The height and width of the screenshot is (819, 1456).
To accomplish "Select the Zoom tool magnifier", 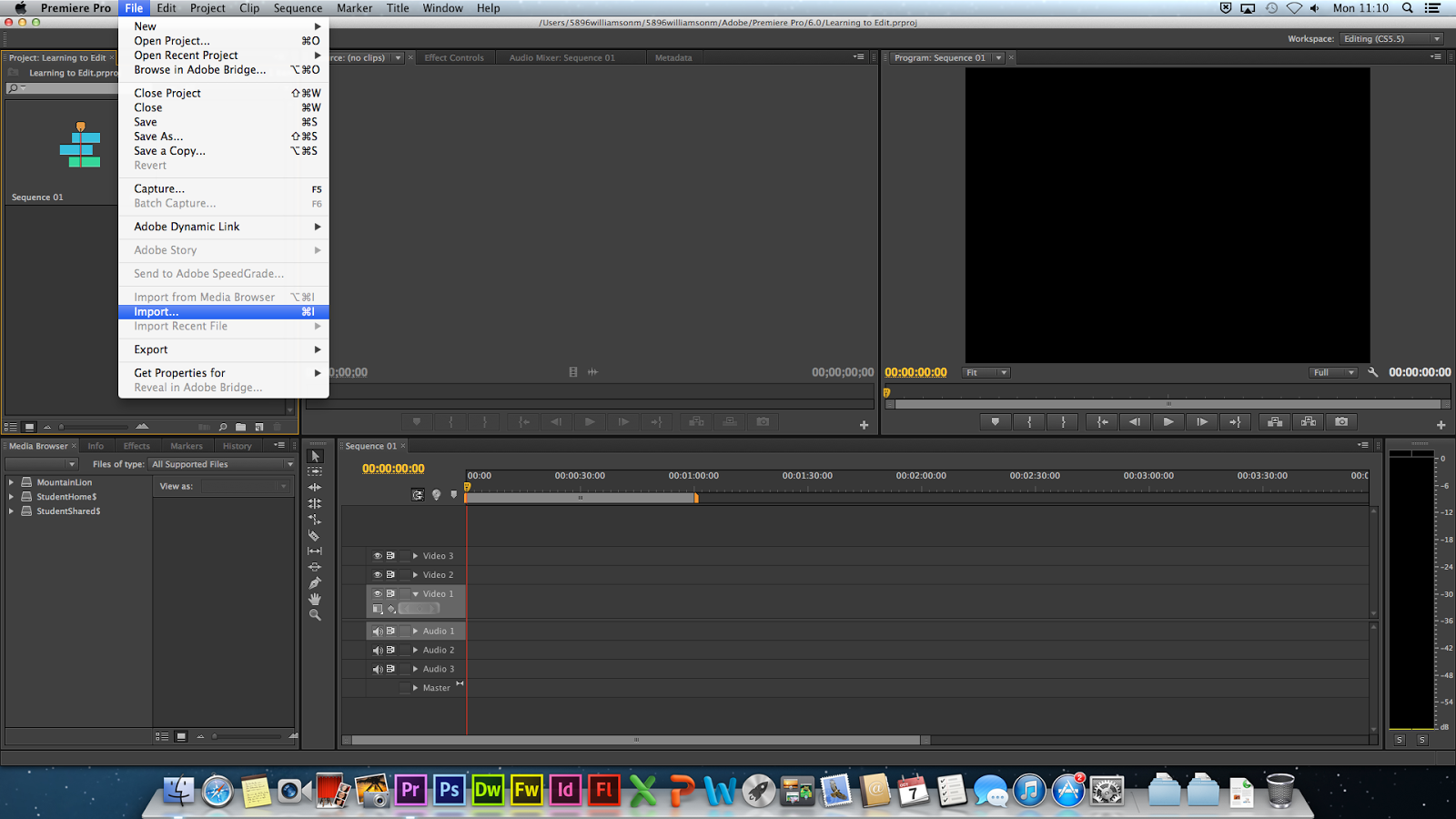I will [315, 615].
